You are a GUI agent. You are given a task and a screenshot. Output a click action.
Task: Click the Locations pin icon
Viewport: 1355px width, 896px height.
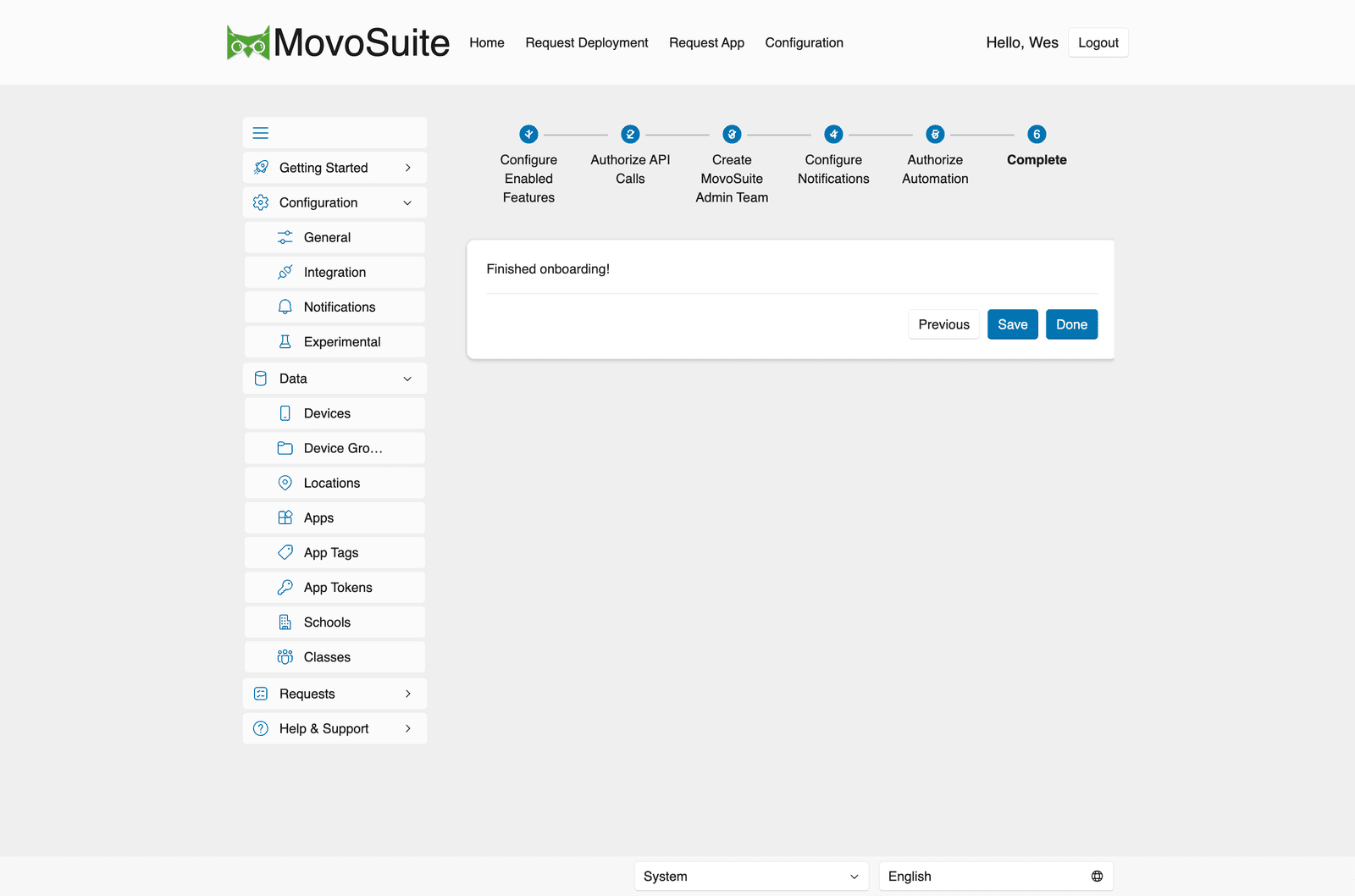pos(285,483)
